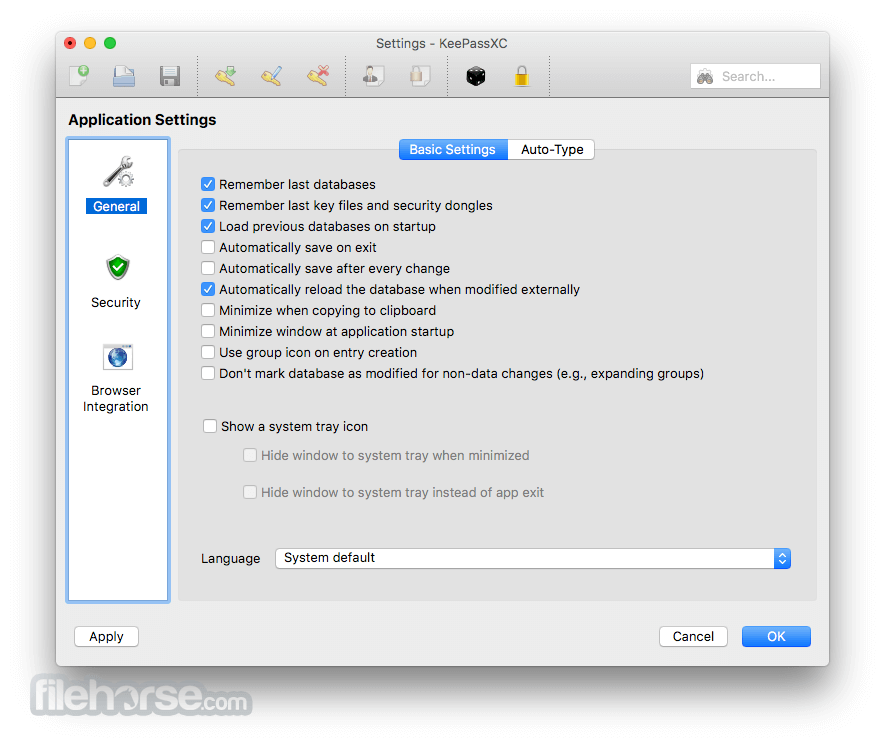885x746 pixels.
Task: Enable Minimize when copying to clipboard
Action: click(x=208, y=310)
